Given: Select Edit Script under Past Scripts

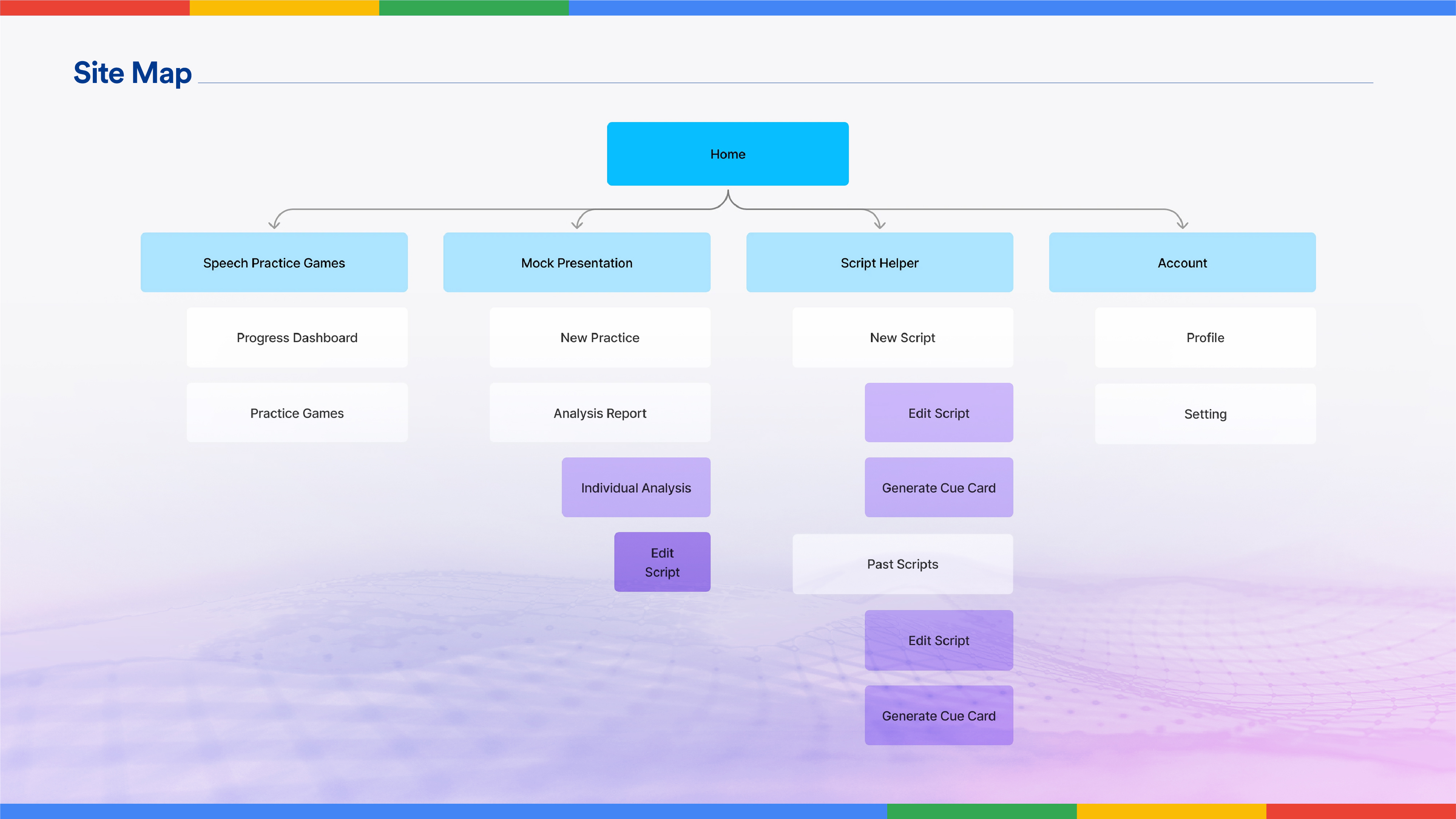Looking at the screenshot, I should click(938, 640).
